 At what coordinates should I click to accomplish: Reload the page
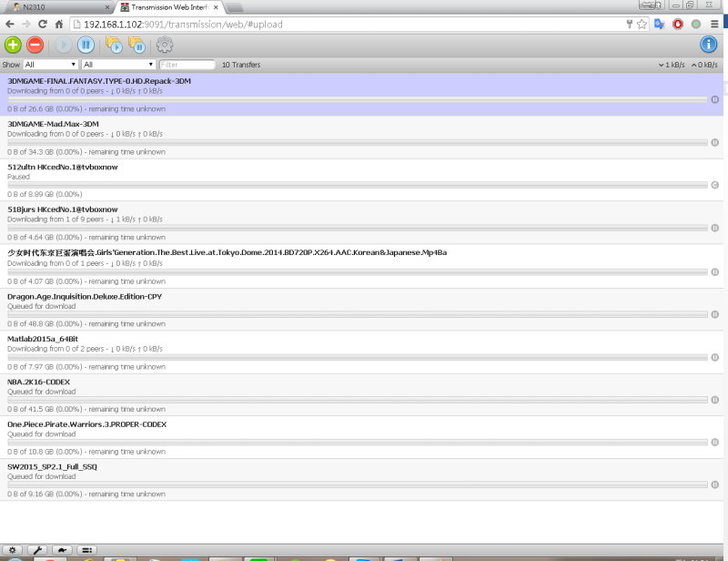click(42, 24)
